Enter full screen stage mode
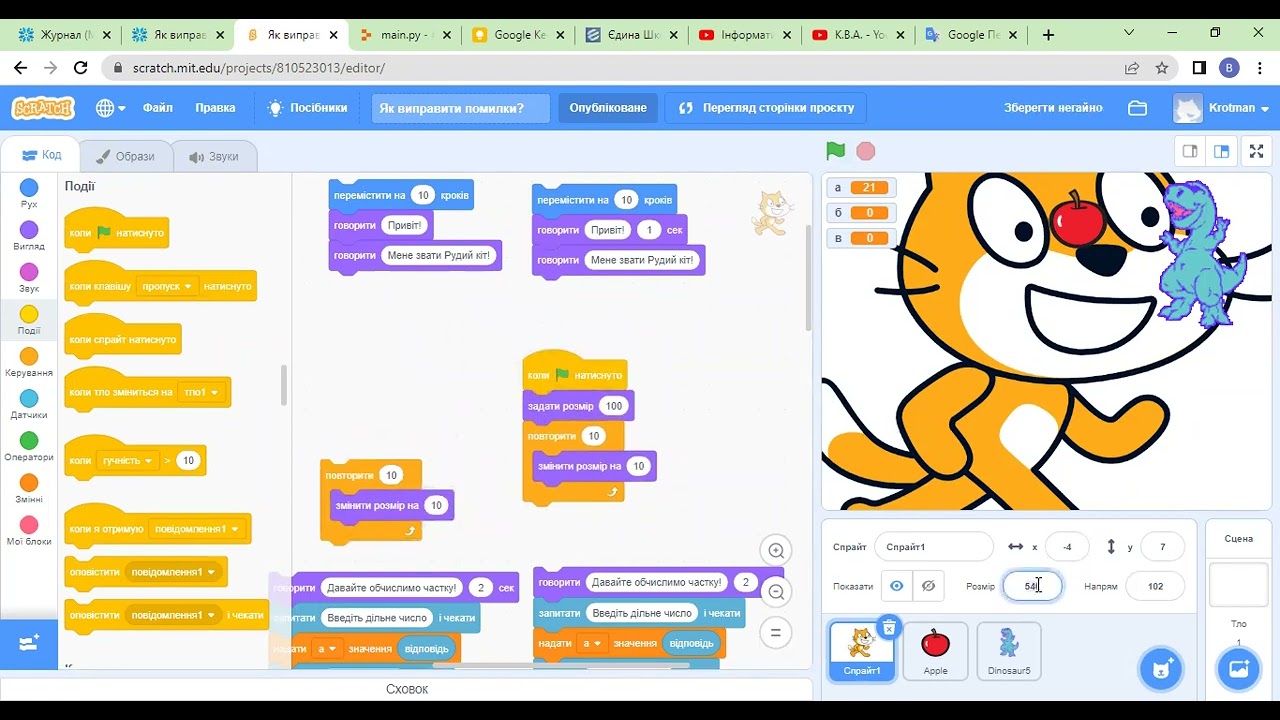 coord(1257,152)
